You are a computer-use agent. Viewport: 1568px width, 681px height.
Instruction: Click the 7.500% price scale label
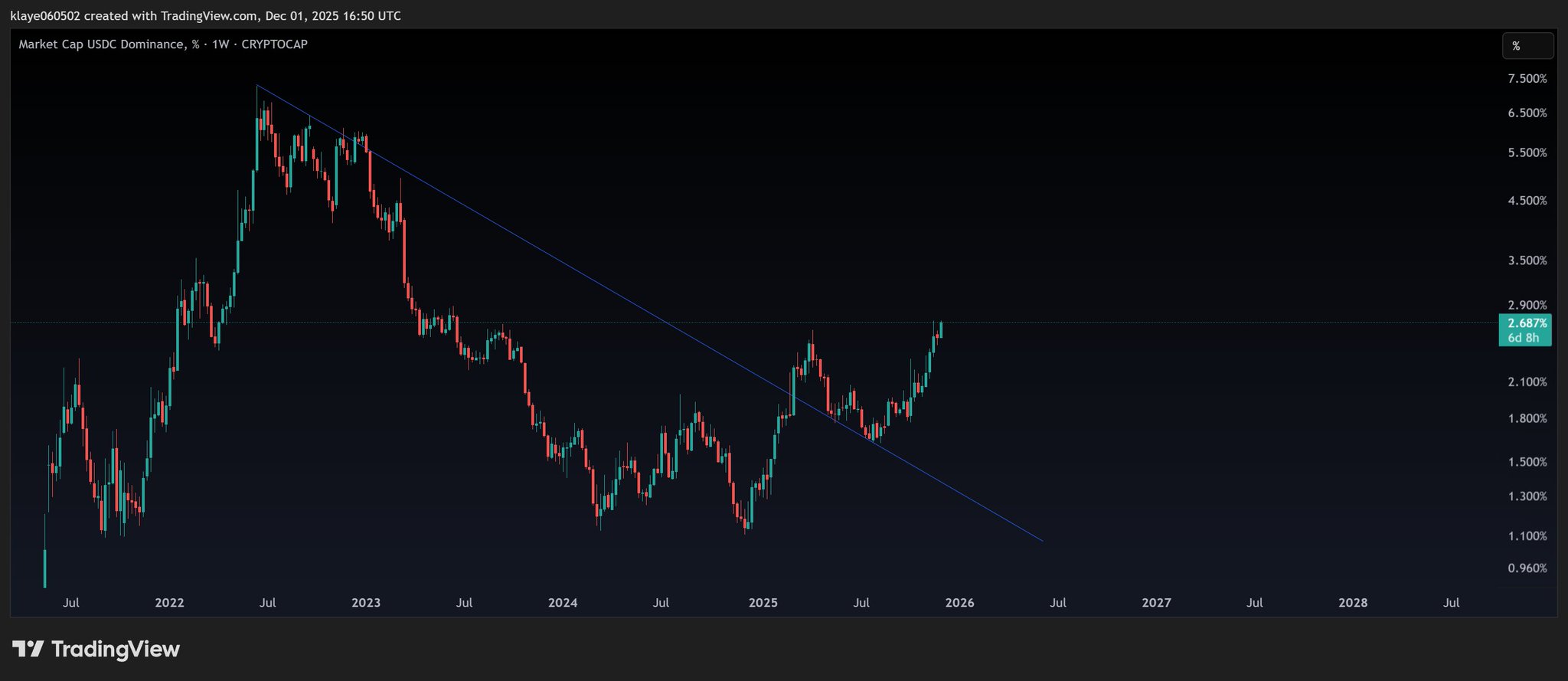pyautogui.click(x=1527, y=79)
